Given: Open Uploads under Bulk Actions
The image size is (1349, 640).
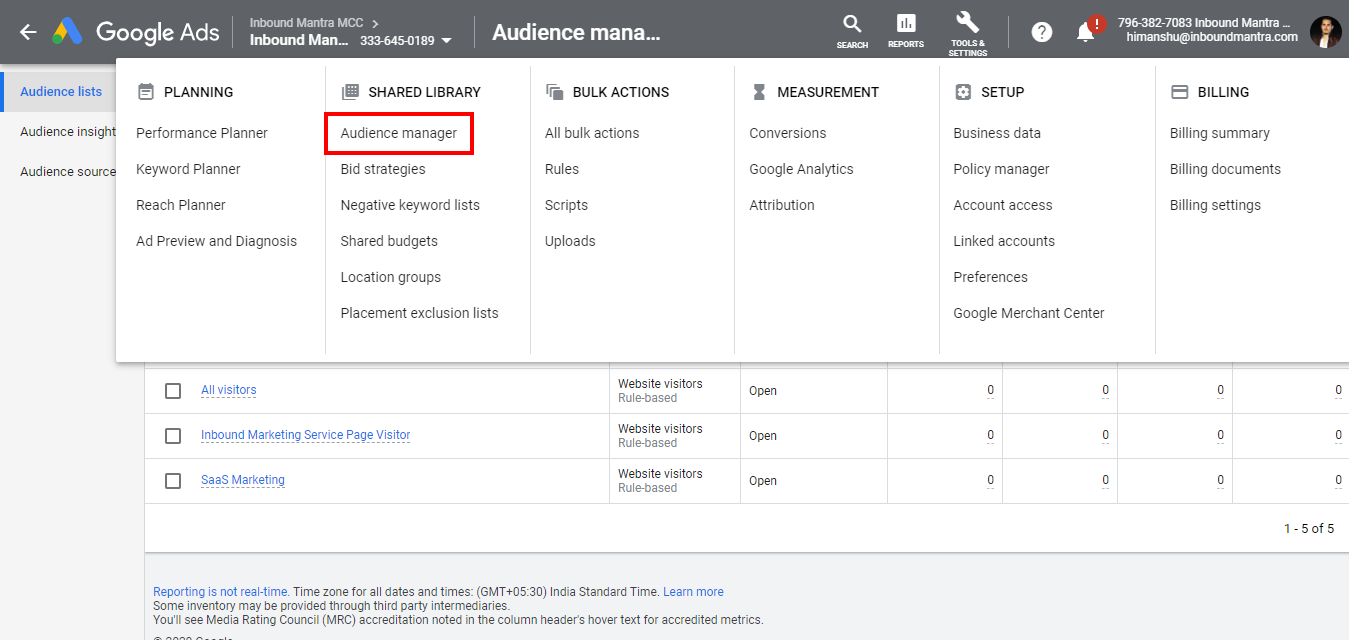Looking at the screenshot, I should point(570,241).
